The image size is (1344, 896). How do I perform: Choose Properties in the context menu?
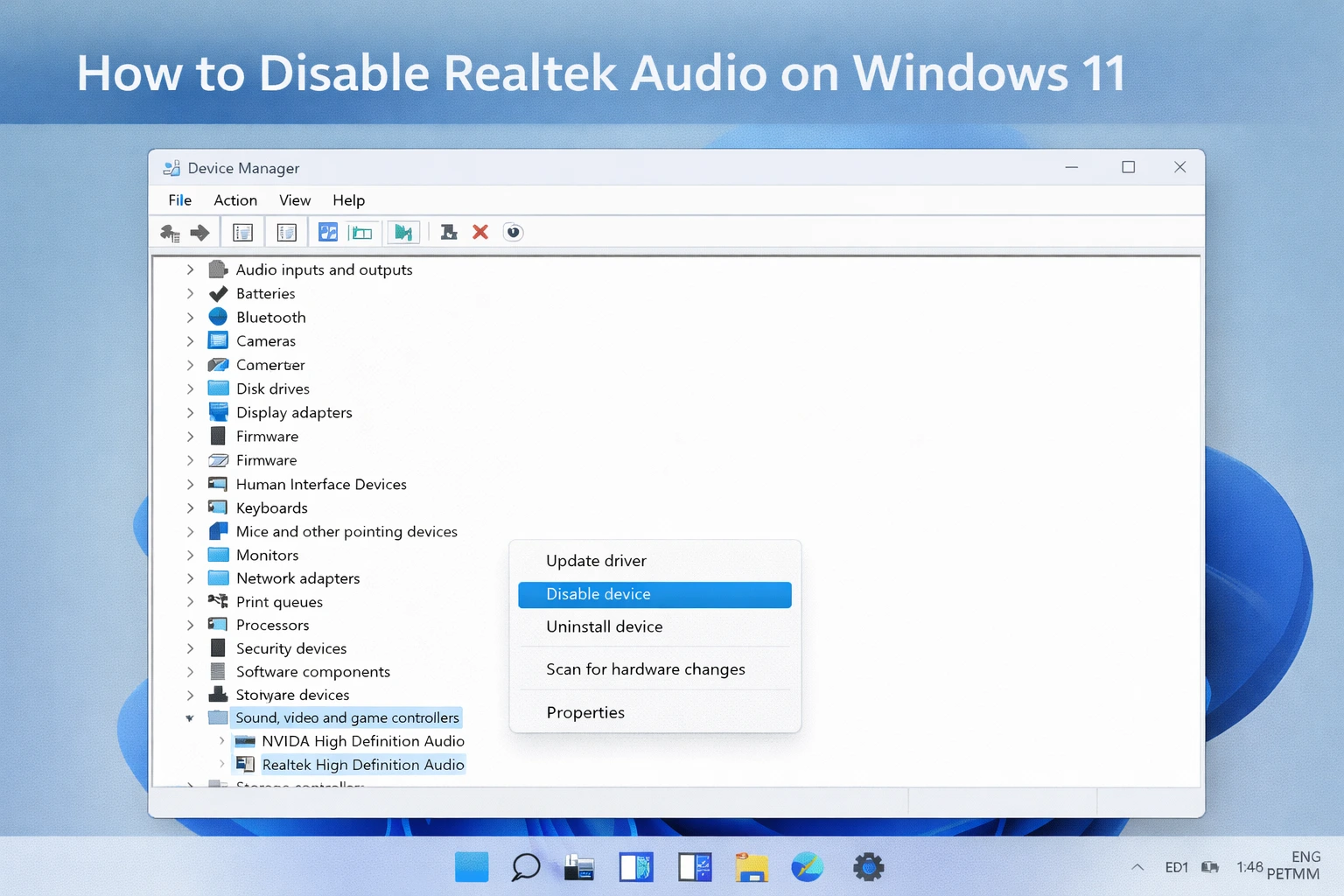[x=585, y=711]
